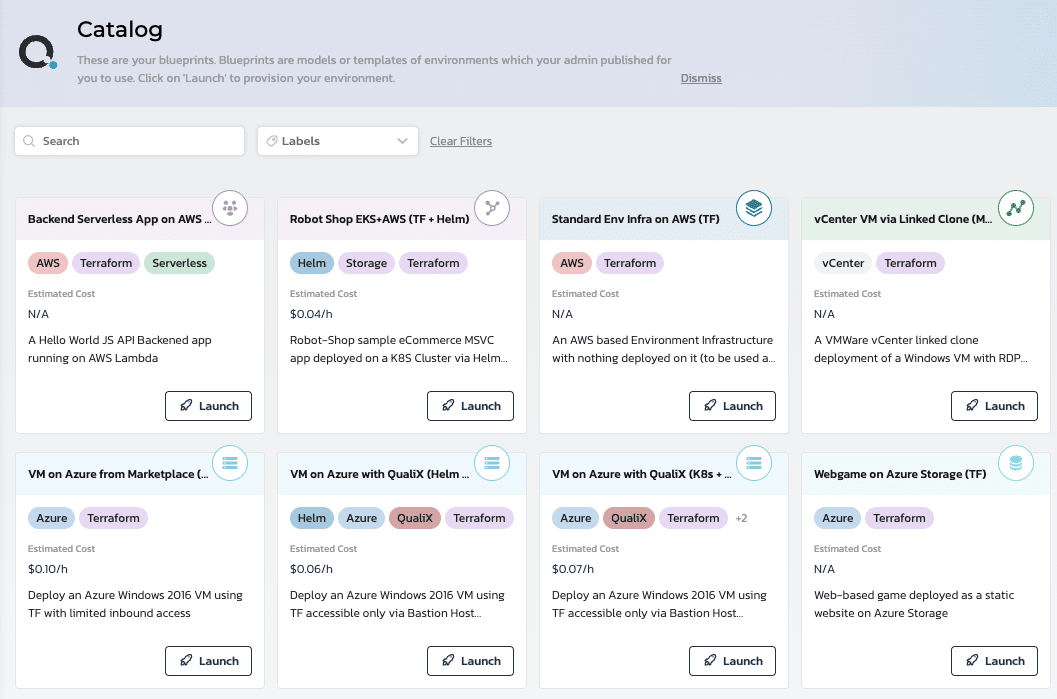Click Terraform label on Backend Serverless App card
This screenshot has width=1057, height=699.
tap(106, 263)
